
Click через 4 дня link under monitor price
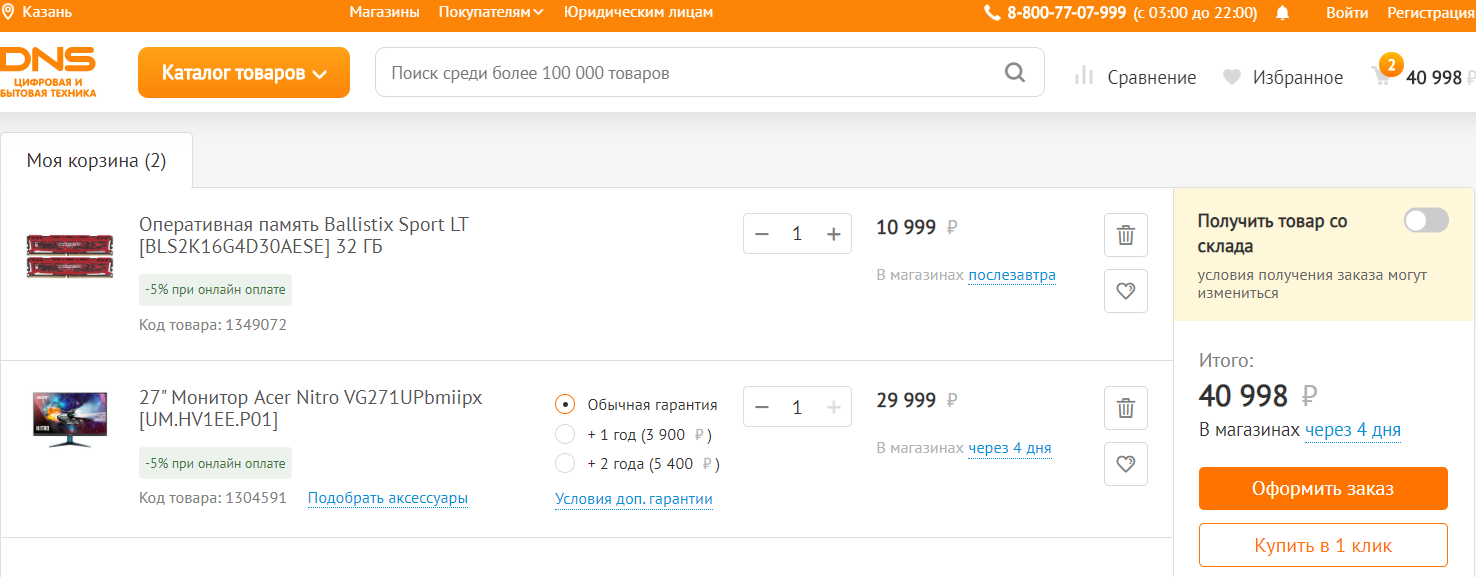point(1010,448)
